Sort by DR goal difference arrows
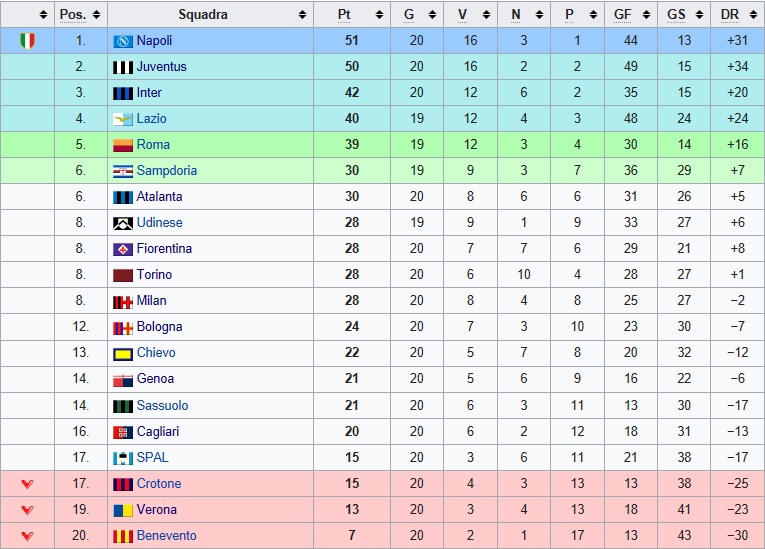 (753, 15)
